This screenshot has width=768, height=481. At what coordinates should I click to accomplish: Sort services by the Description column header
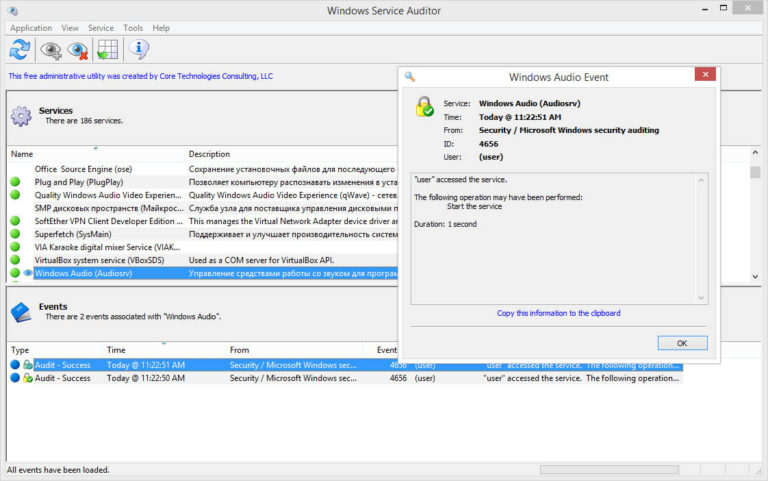(x=209, y=154)
